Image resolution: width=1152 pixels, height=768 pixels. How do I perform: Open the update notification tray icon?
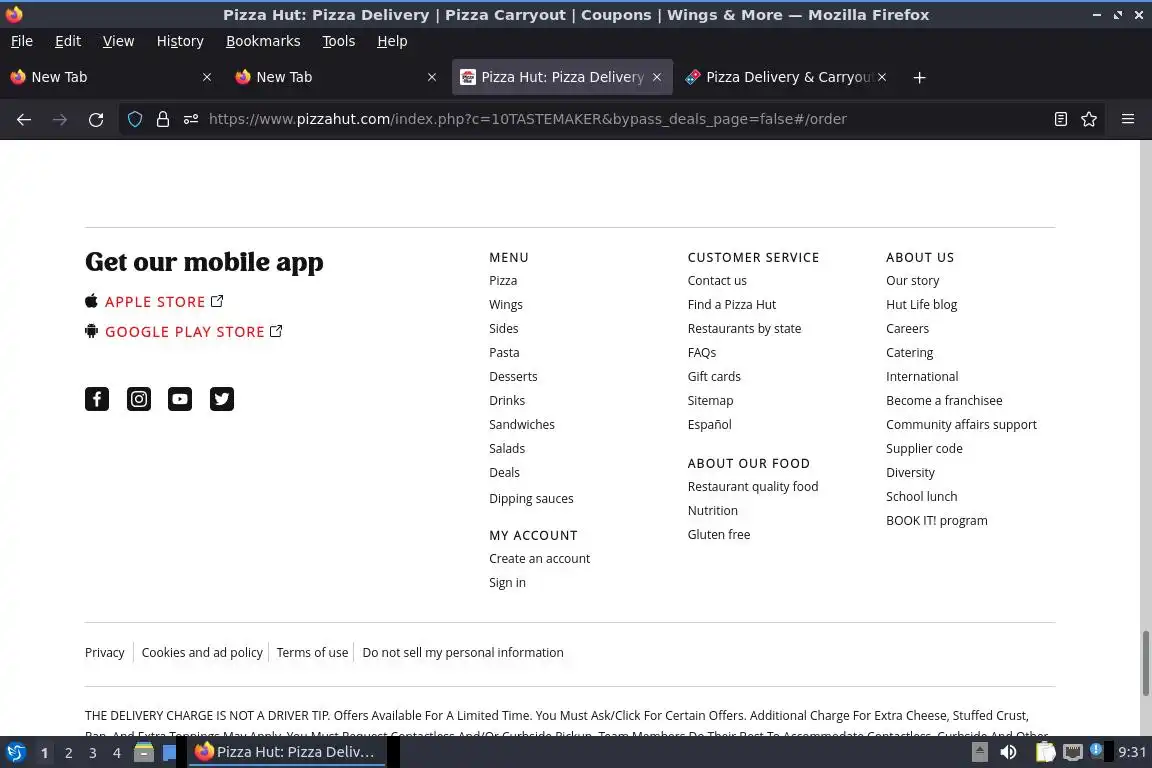pos(1096,750)
